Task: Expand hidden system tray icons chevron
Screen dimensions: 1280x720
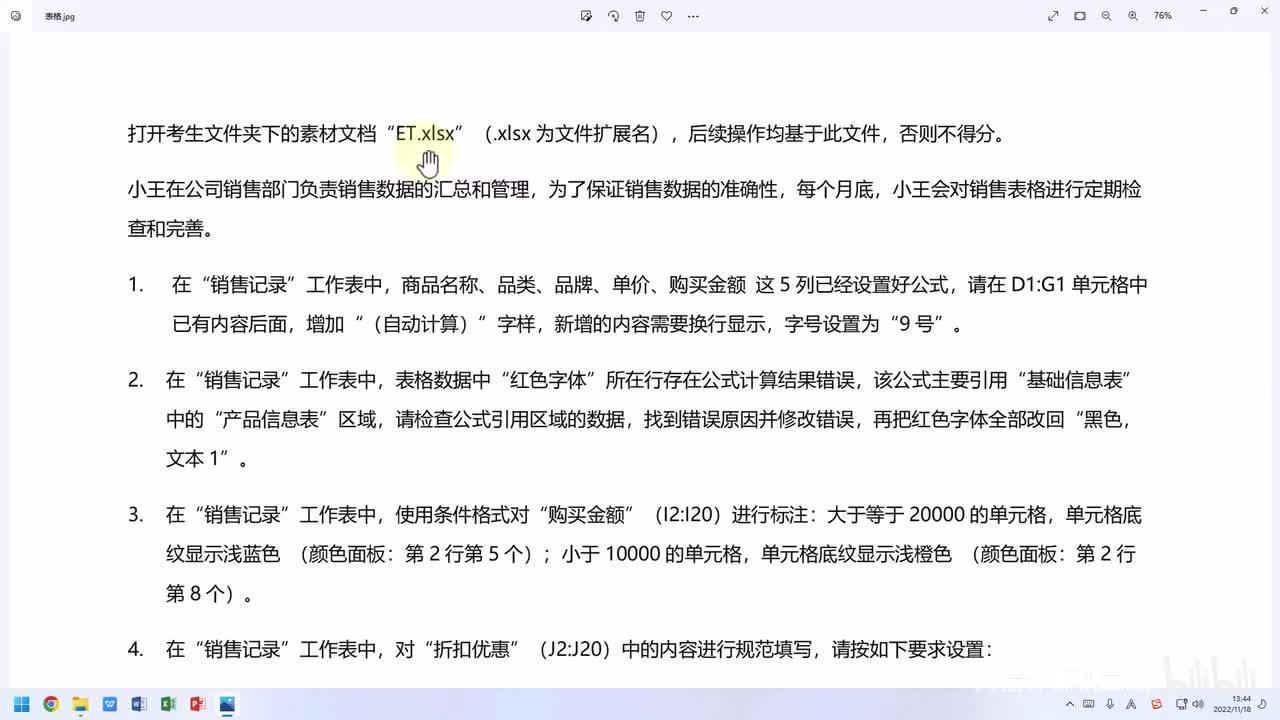Action: (1071, 704)
